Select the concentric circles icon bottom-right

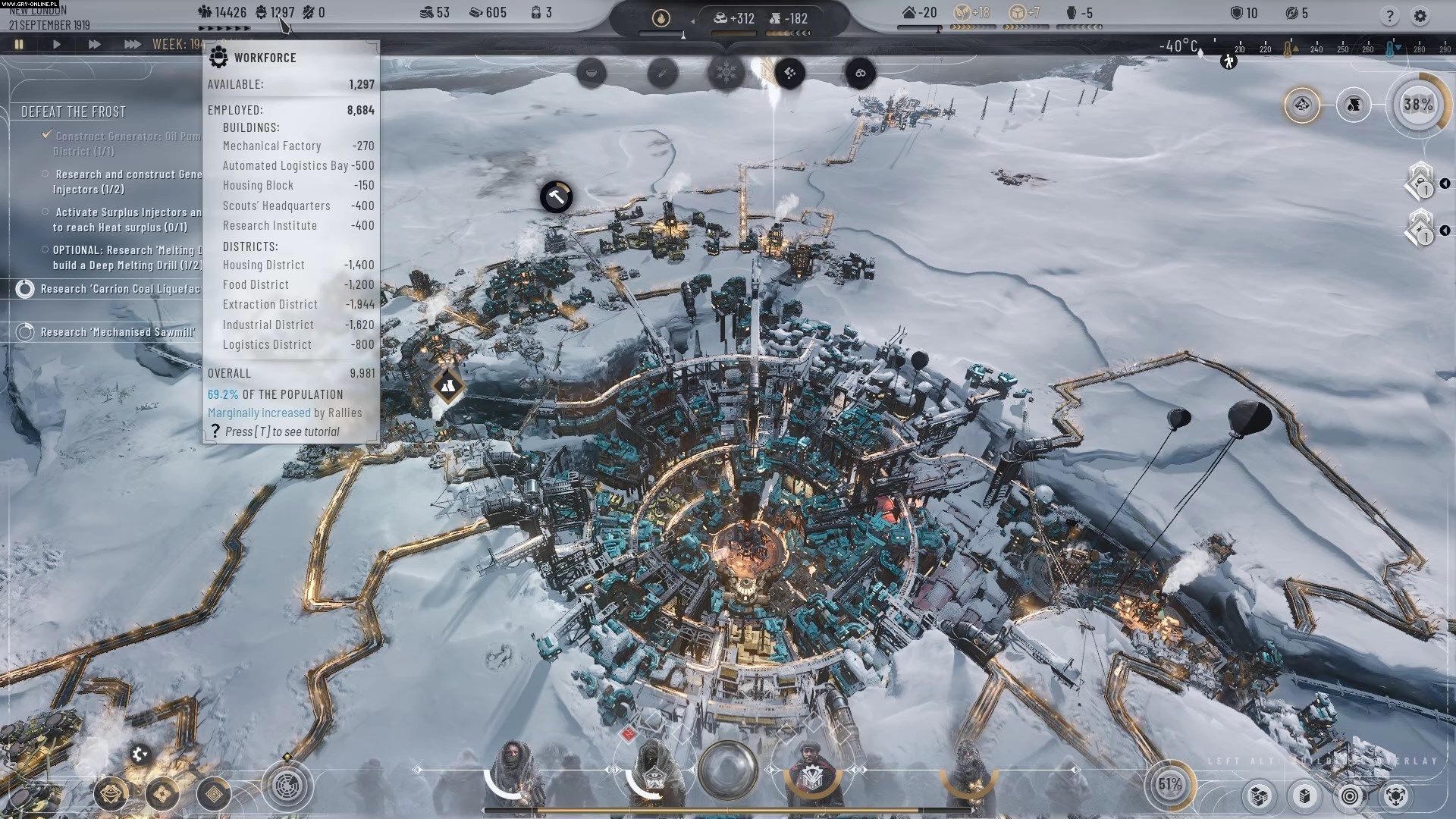(x=1350, y=795)
